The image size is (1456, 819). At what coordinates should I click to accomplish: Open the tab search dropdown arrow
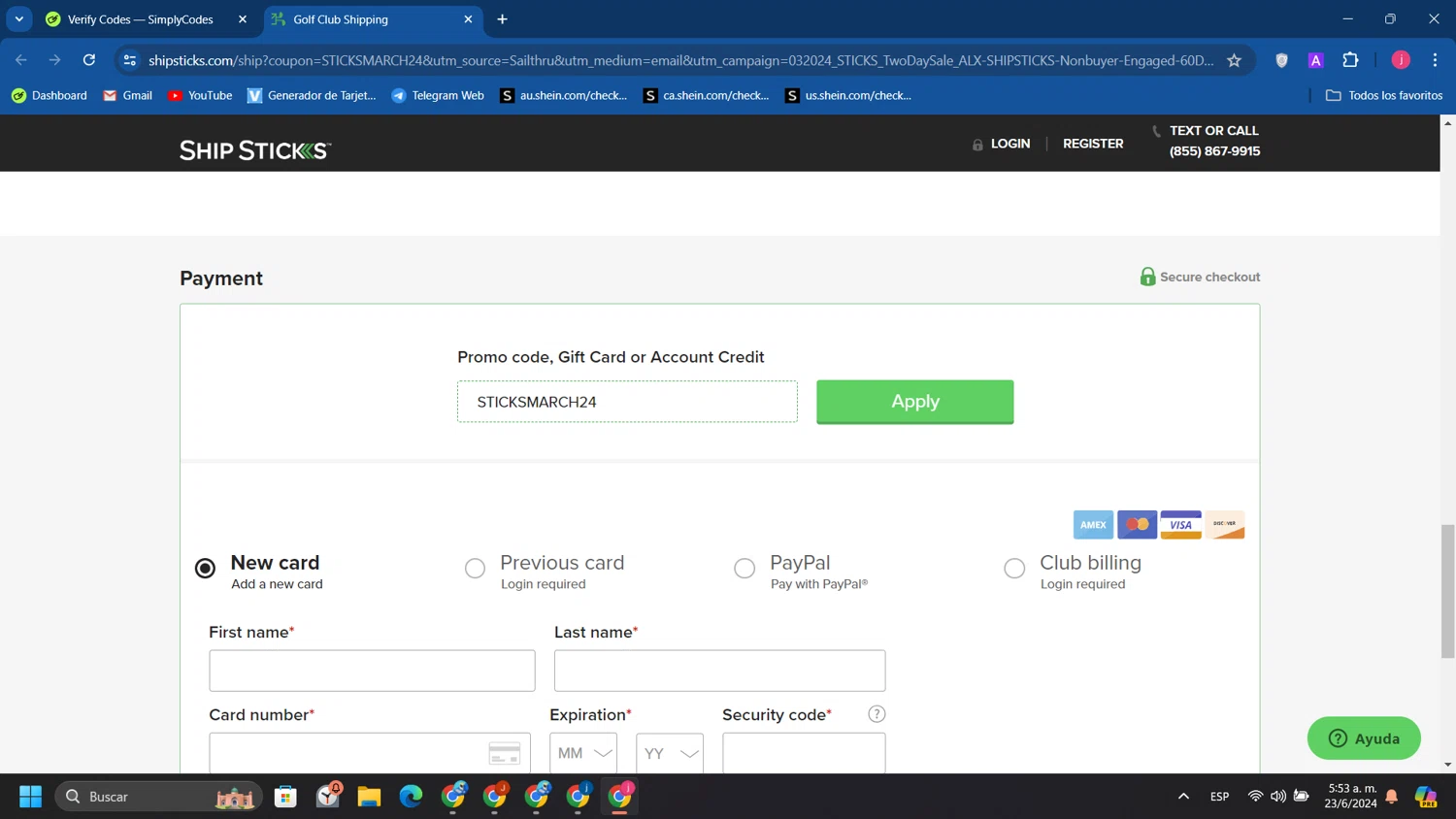pos(19,19)
